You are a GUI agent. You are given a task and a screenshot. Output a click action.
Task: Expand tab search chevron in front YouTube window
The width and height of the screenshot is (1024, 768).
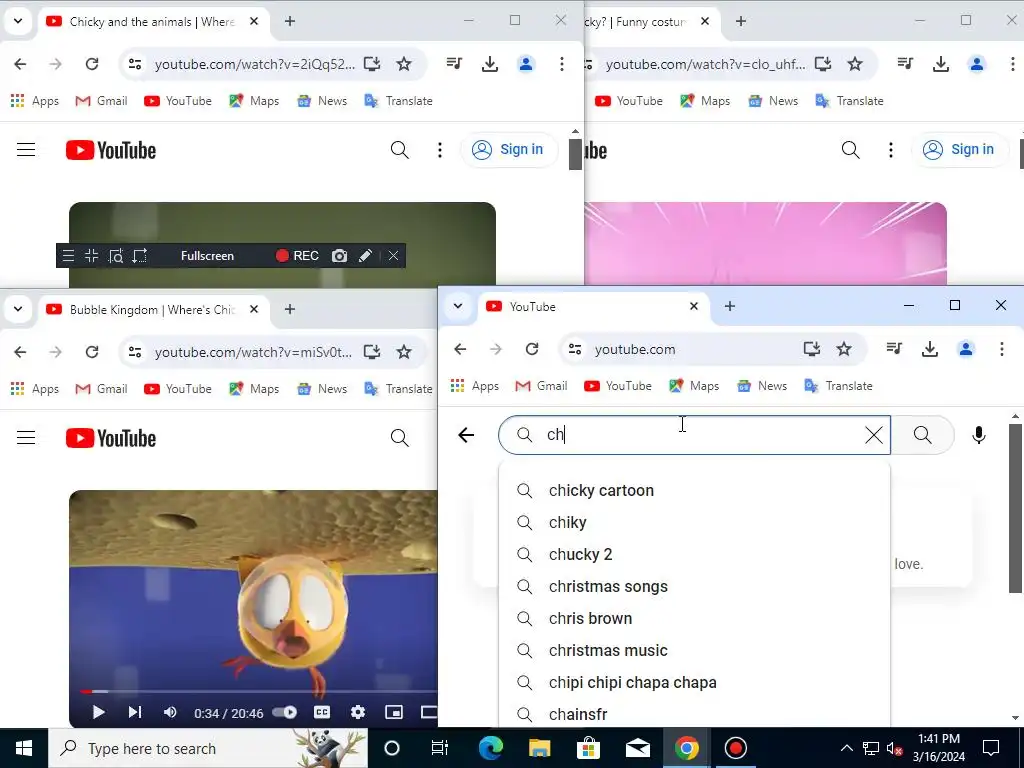point(458,306)
